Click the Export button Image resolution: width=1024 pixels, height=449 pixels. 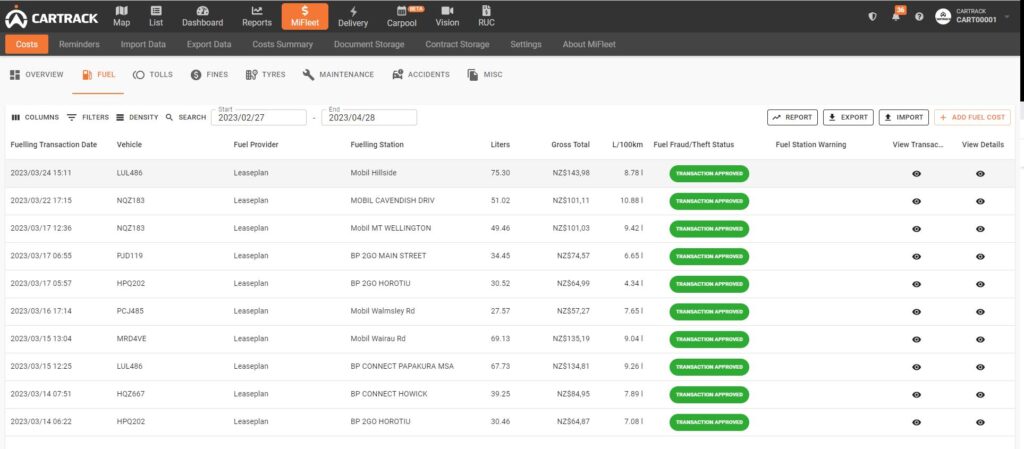point(848,117)
